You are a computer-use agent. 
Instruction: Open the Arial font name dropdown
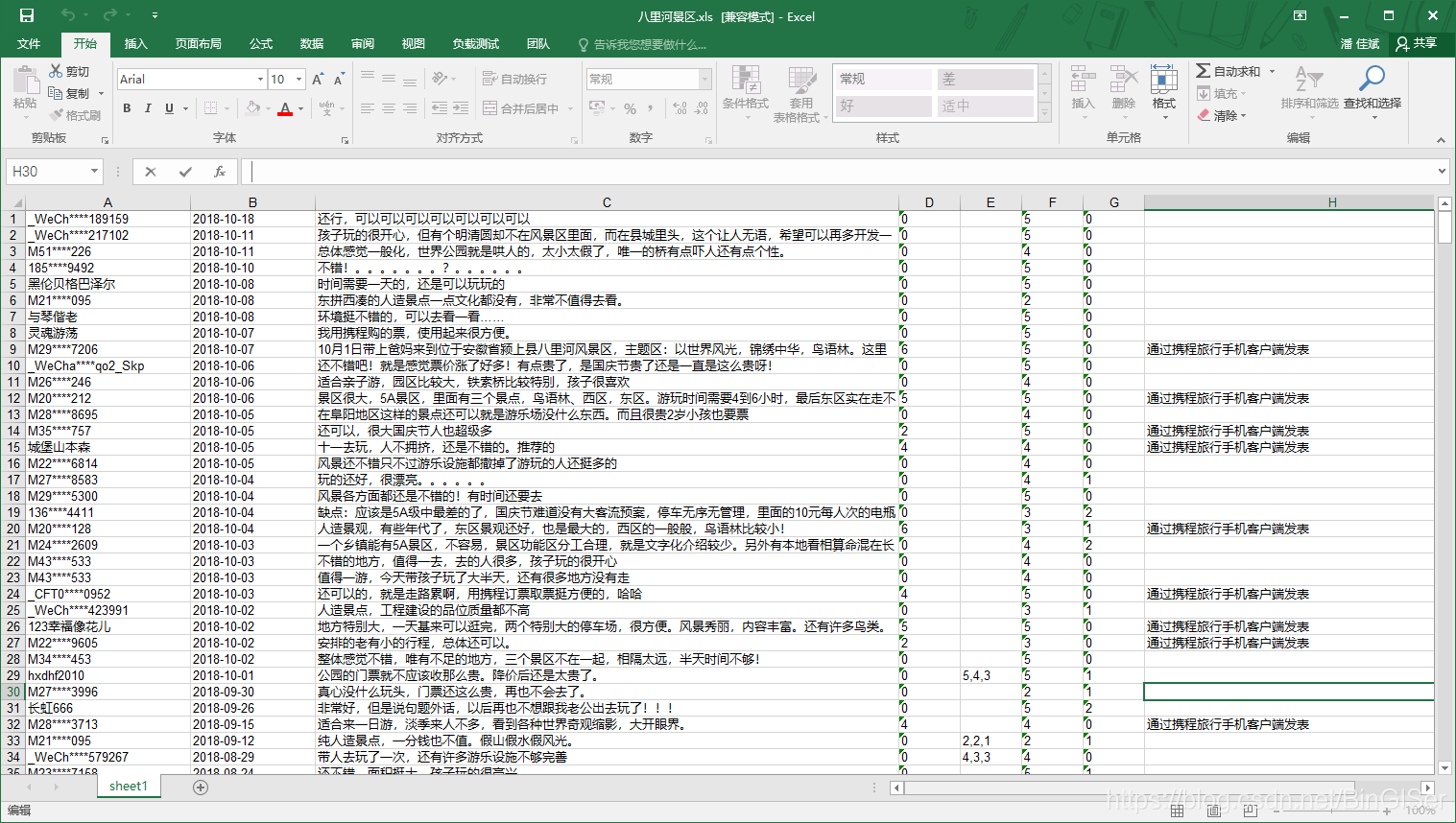(x=260, y=79)
